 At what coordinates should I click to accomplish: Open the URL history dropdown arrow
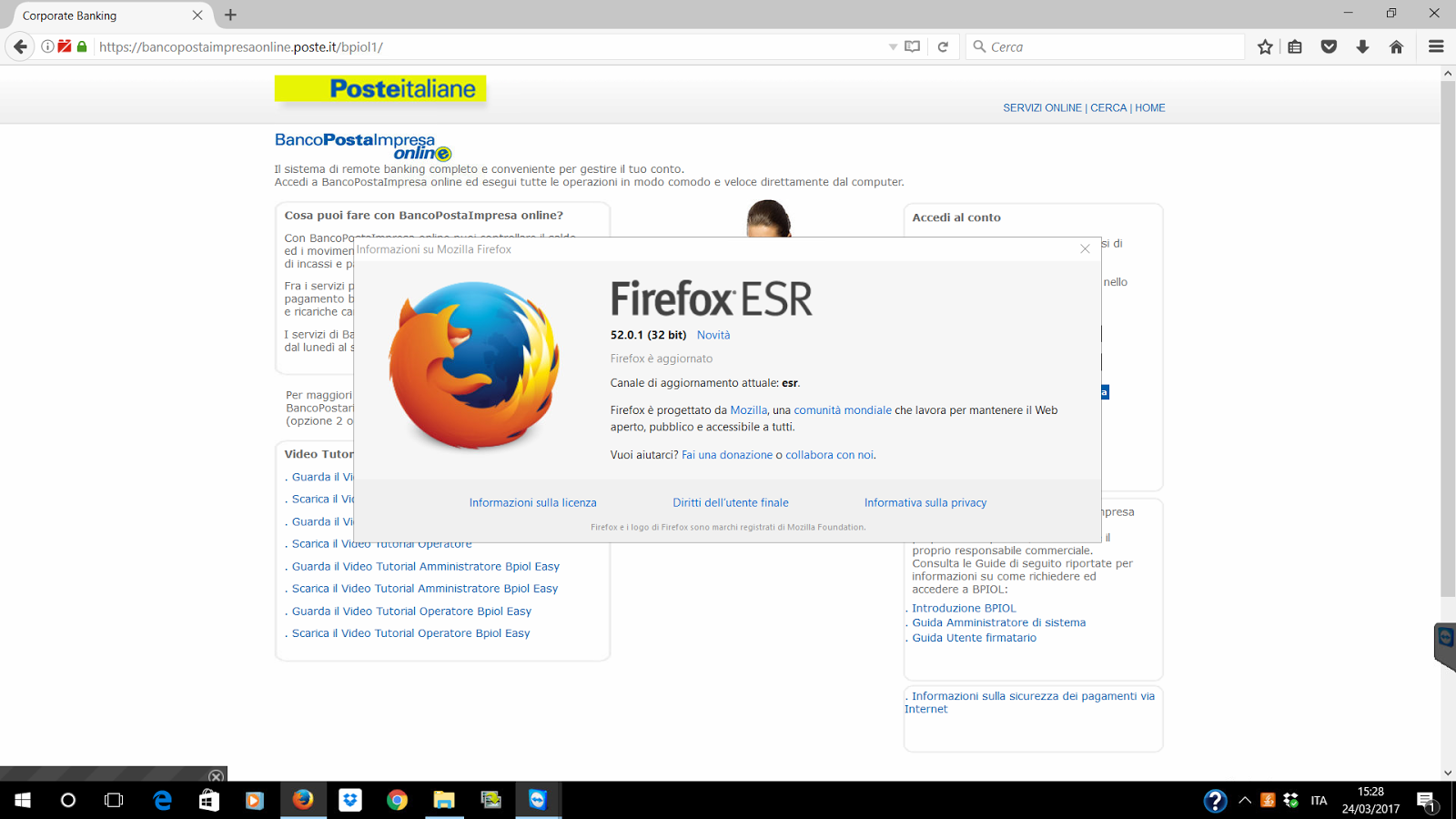(x=893, y=47)
